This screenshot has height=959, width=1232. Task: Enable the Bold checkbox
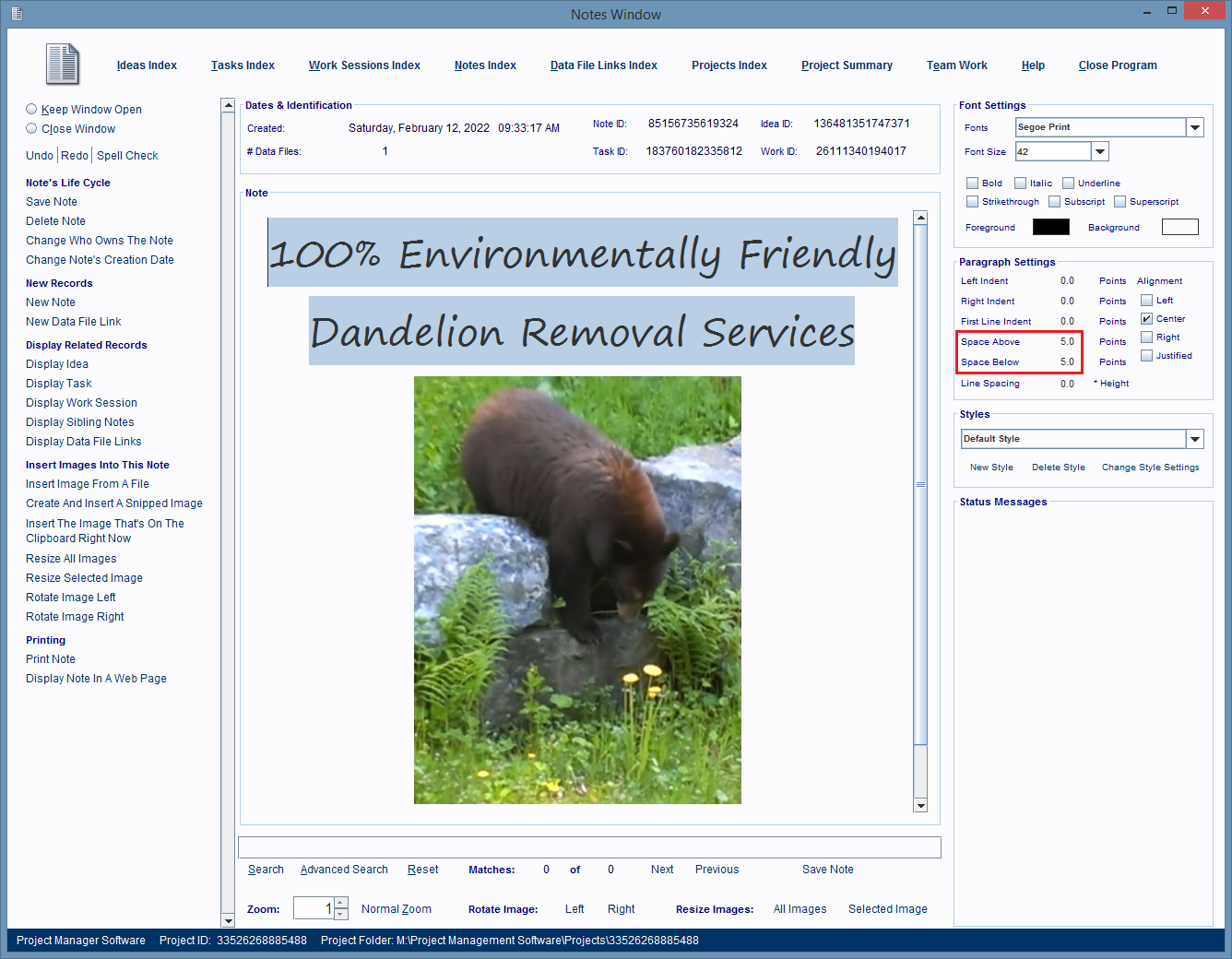(972, 183)
